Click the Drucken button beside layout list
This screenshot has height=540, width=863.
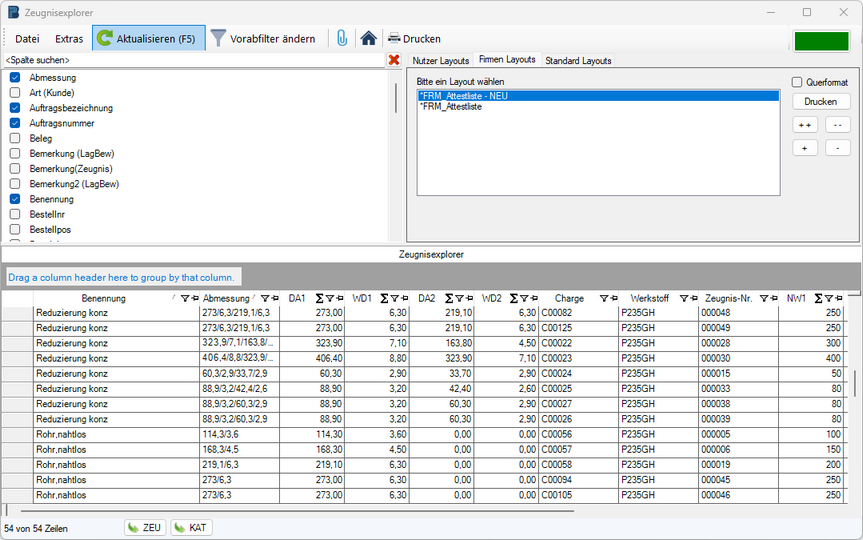(821, 102)
